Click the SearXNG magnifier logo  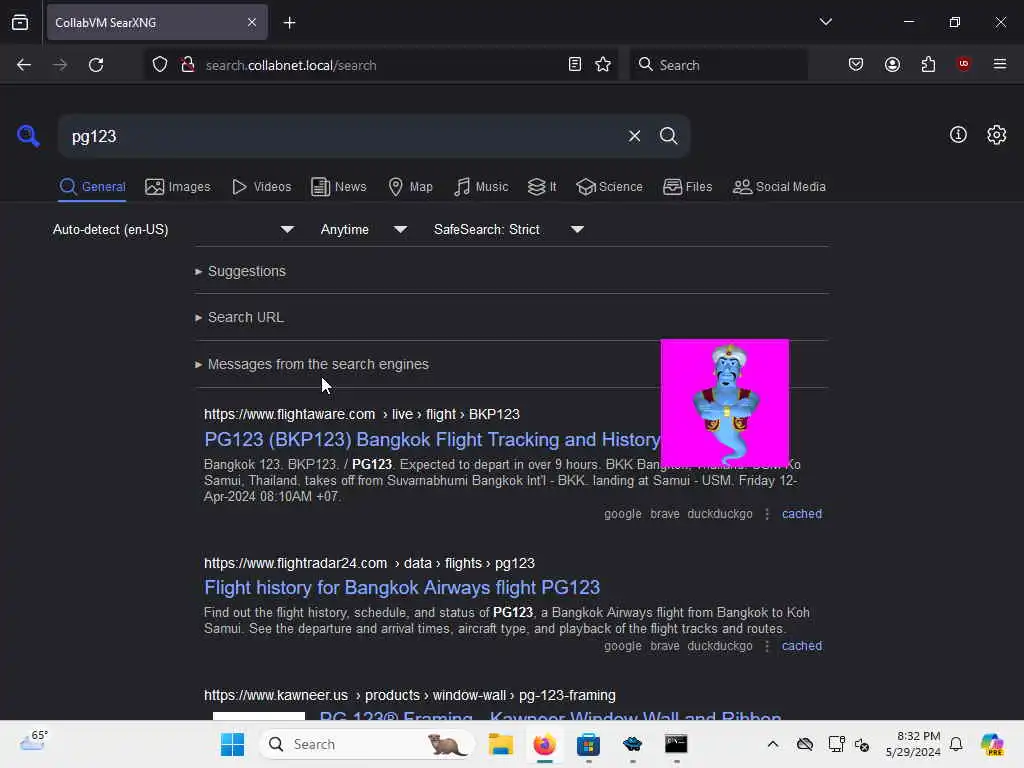coord(28,136)
